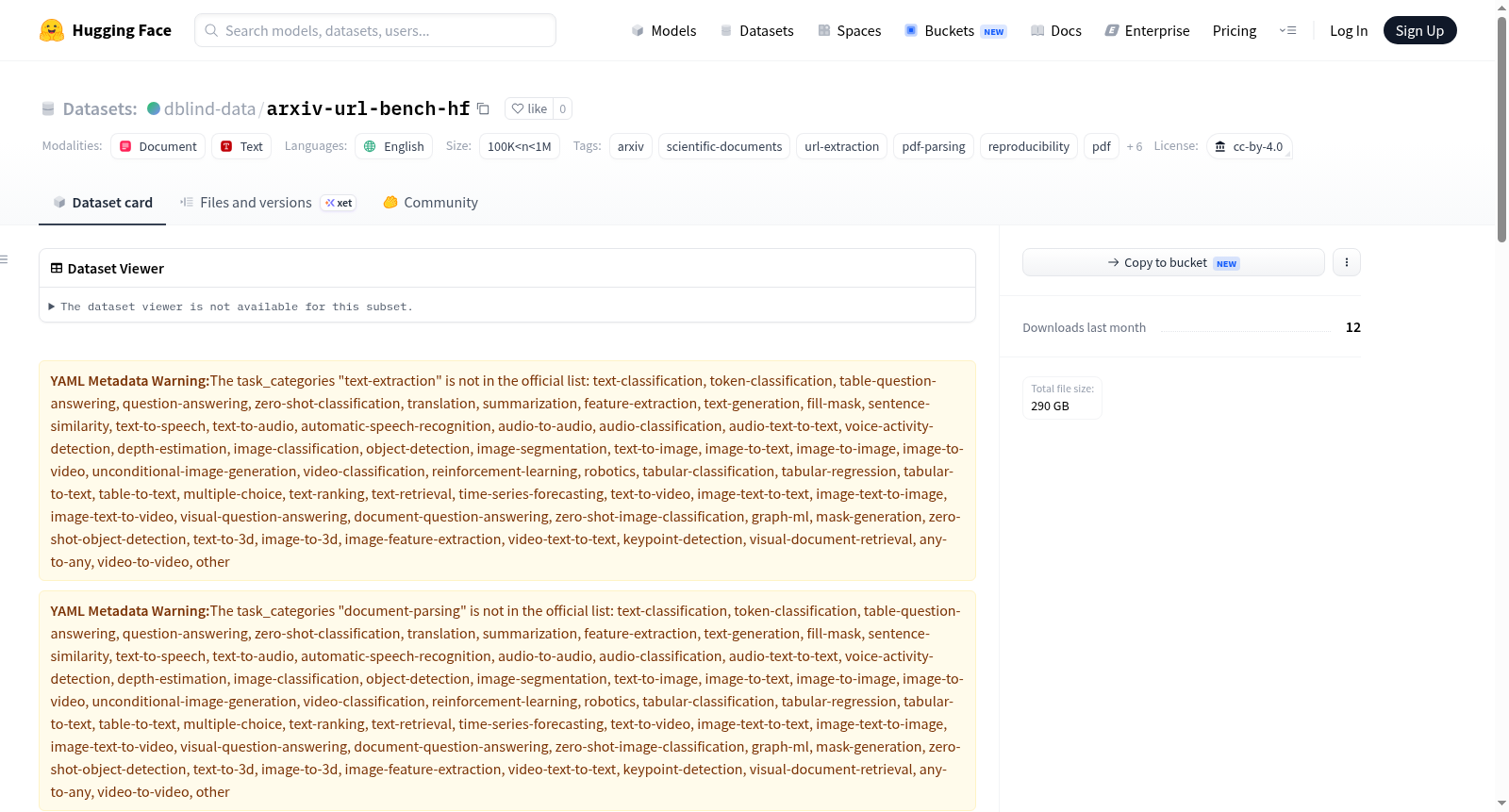This screenshot has height=812, width=1509.
Task: Click the Document modality icon
Action: tap(125, 146)
